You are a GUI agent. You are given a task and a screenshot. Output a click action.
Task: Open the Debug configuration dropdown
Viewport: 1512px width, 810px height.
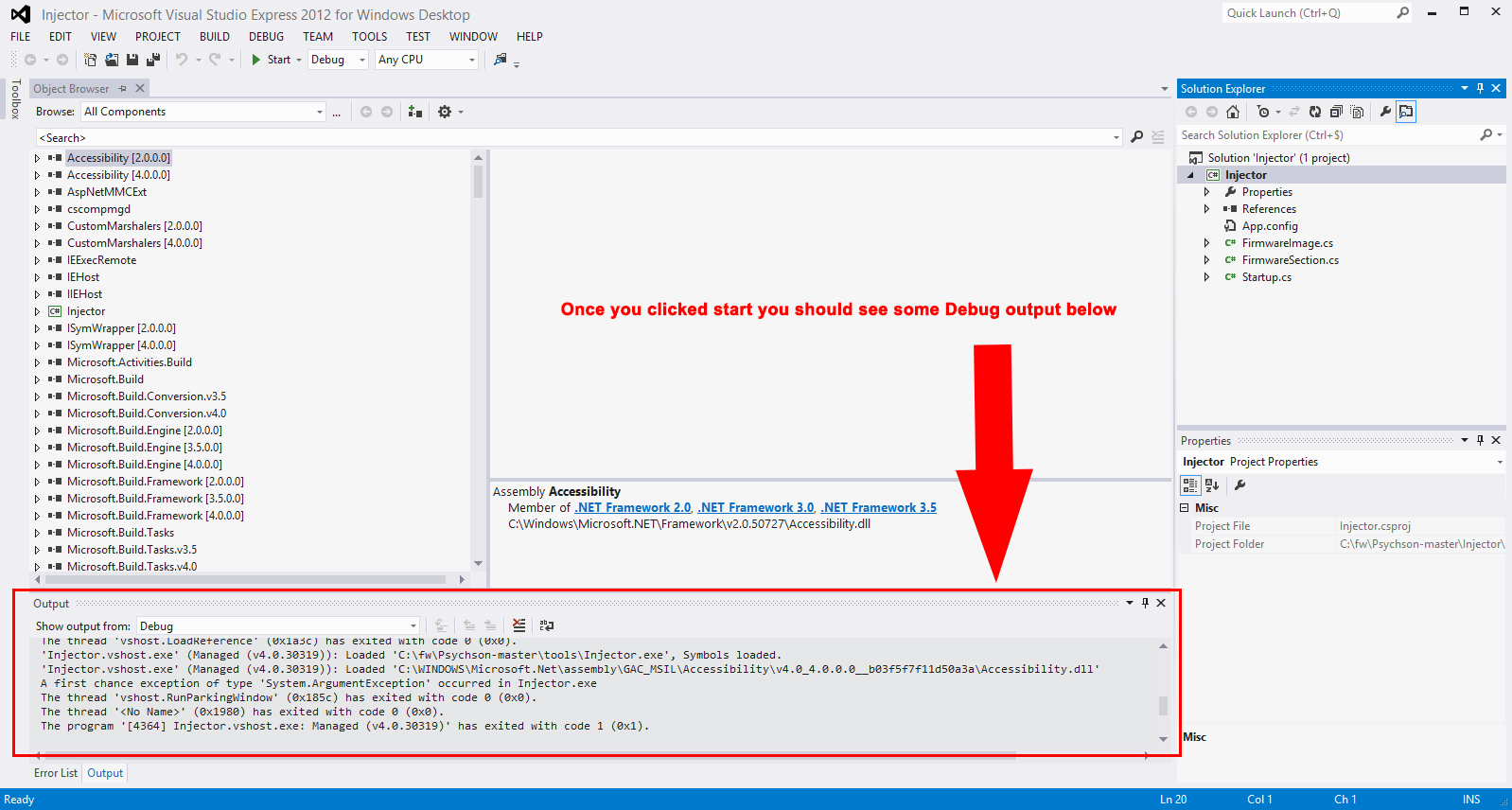click(x=338, y=60)
